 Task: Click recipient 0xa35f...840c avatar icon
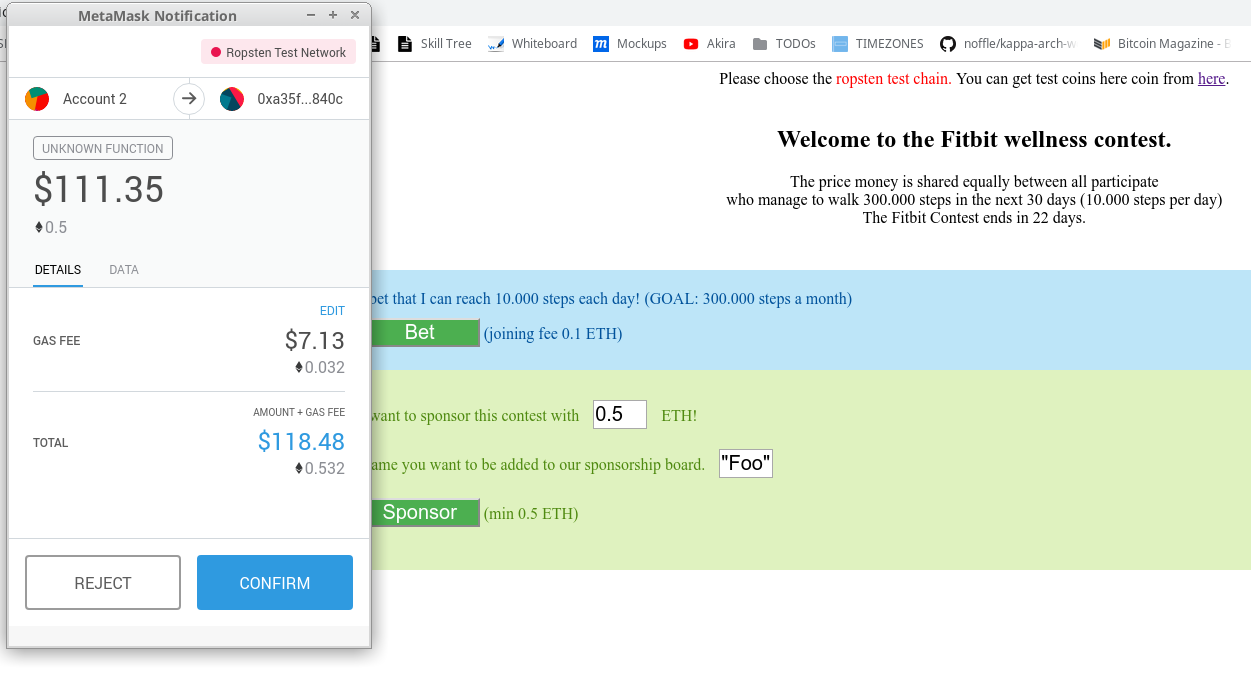(232, 98)
